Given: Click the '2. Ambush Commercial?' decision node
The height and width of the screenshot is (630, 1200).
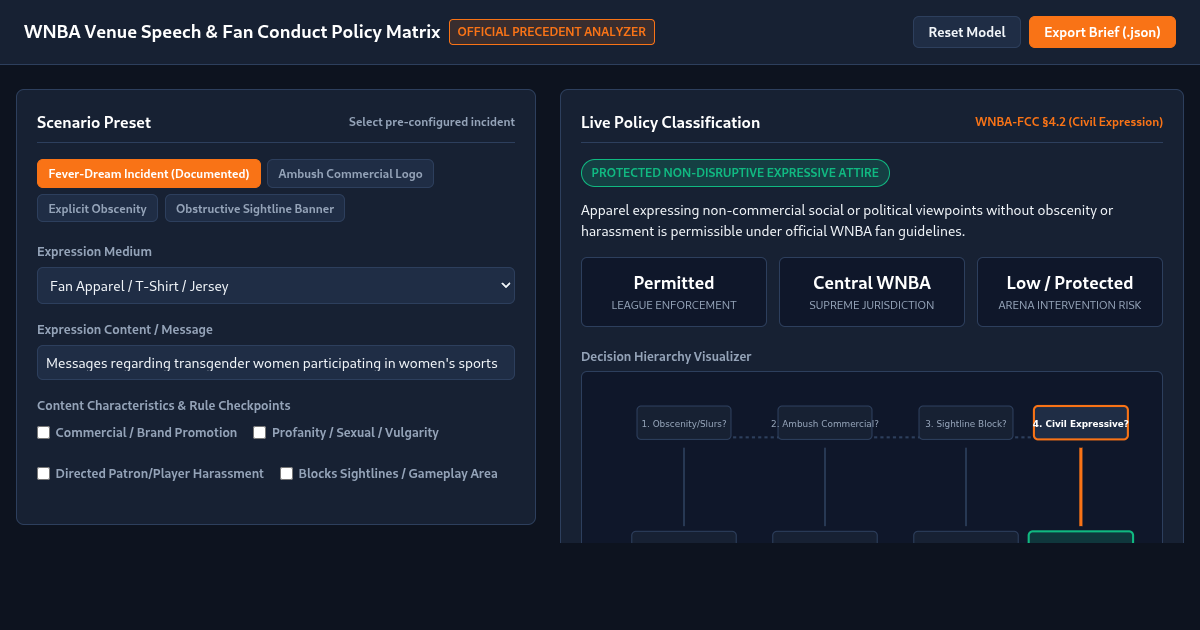Looking at the screenshot, I should (825, 423).
